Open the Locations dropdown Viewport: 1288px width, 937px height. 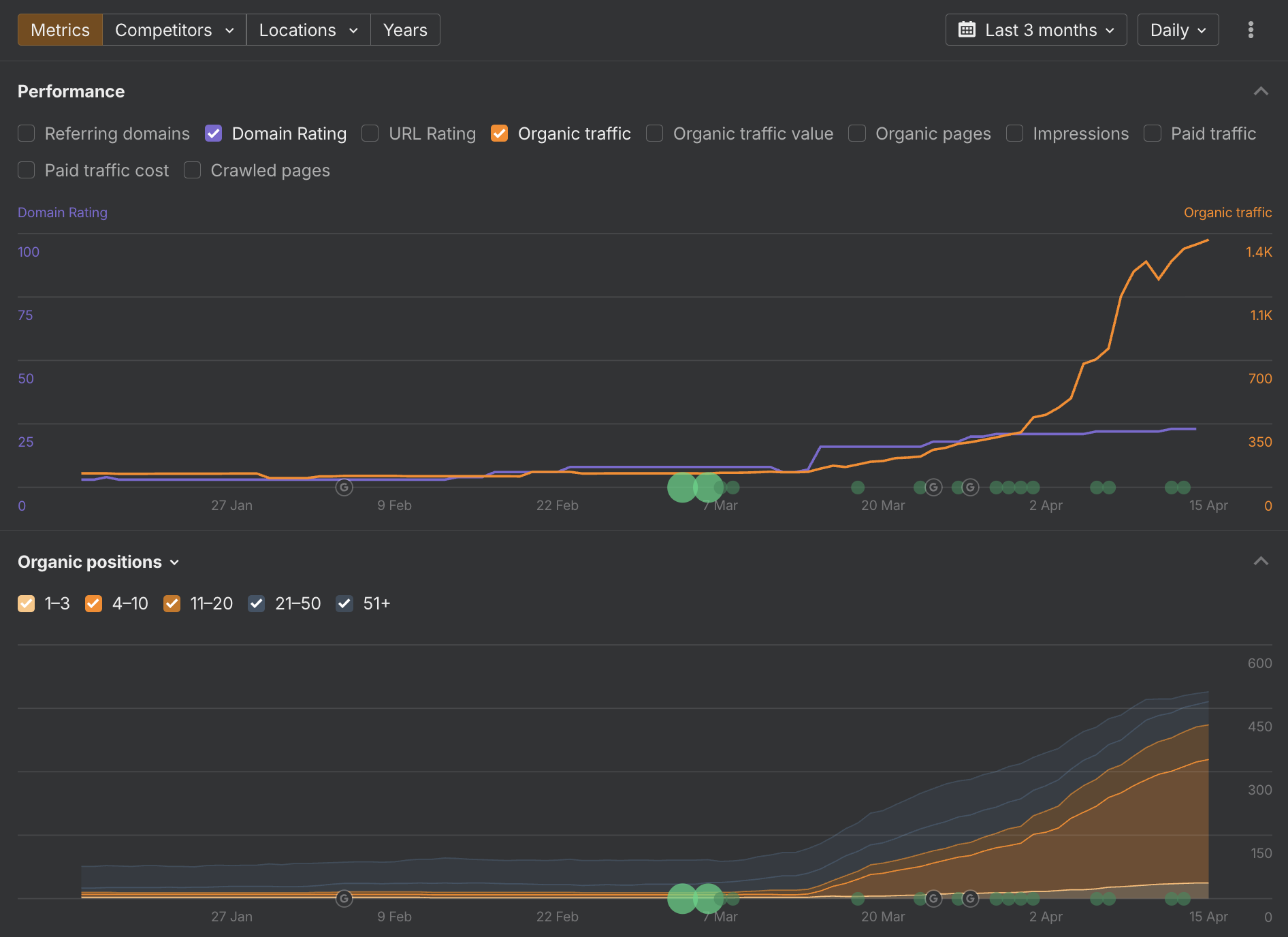click(x=308, y=30)
